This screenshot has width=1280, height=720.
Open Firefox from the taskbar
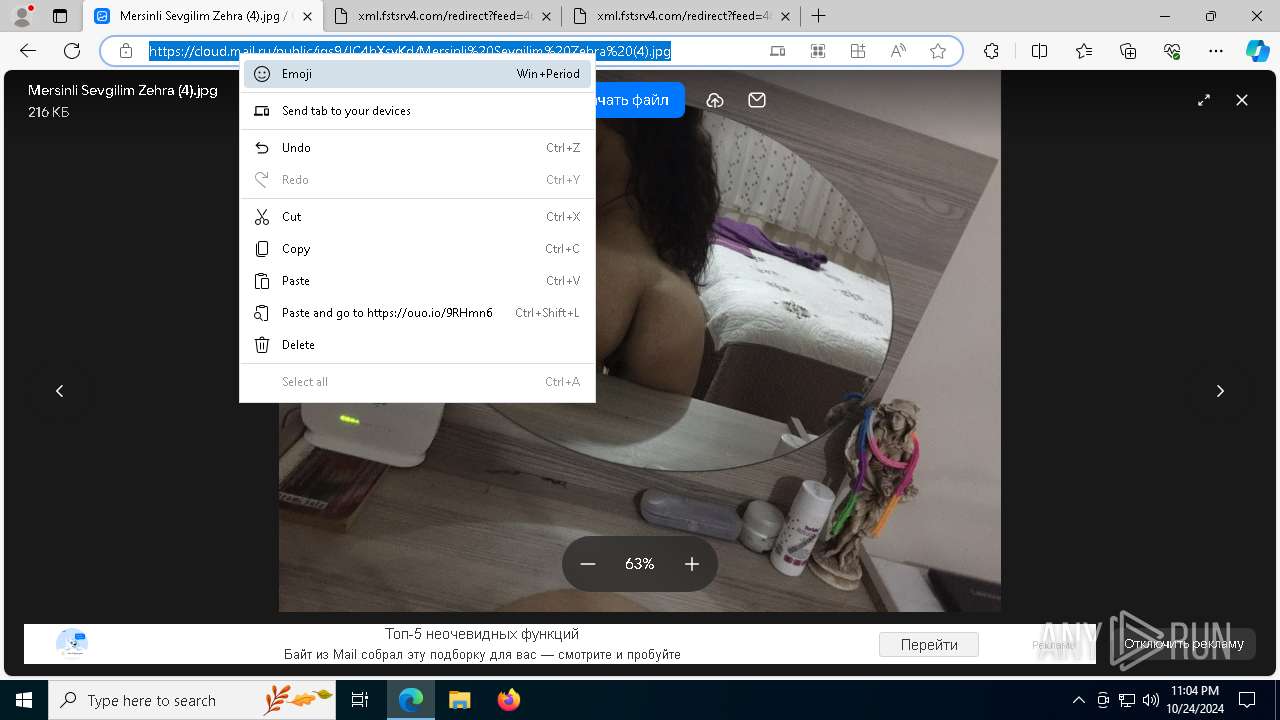click(509, 700)
